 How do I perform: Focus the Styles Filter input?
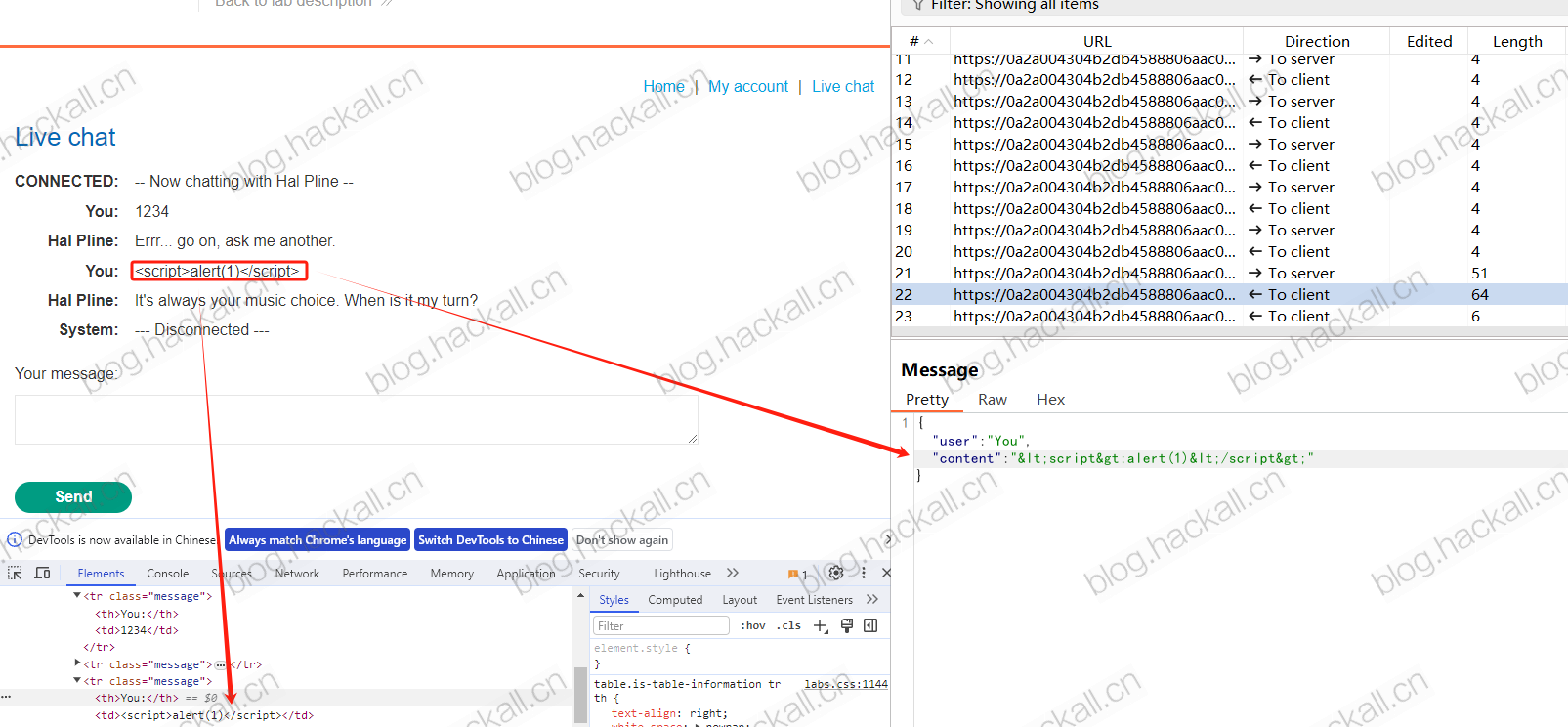pos(661,625)
